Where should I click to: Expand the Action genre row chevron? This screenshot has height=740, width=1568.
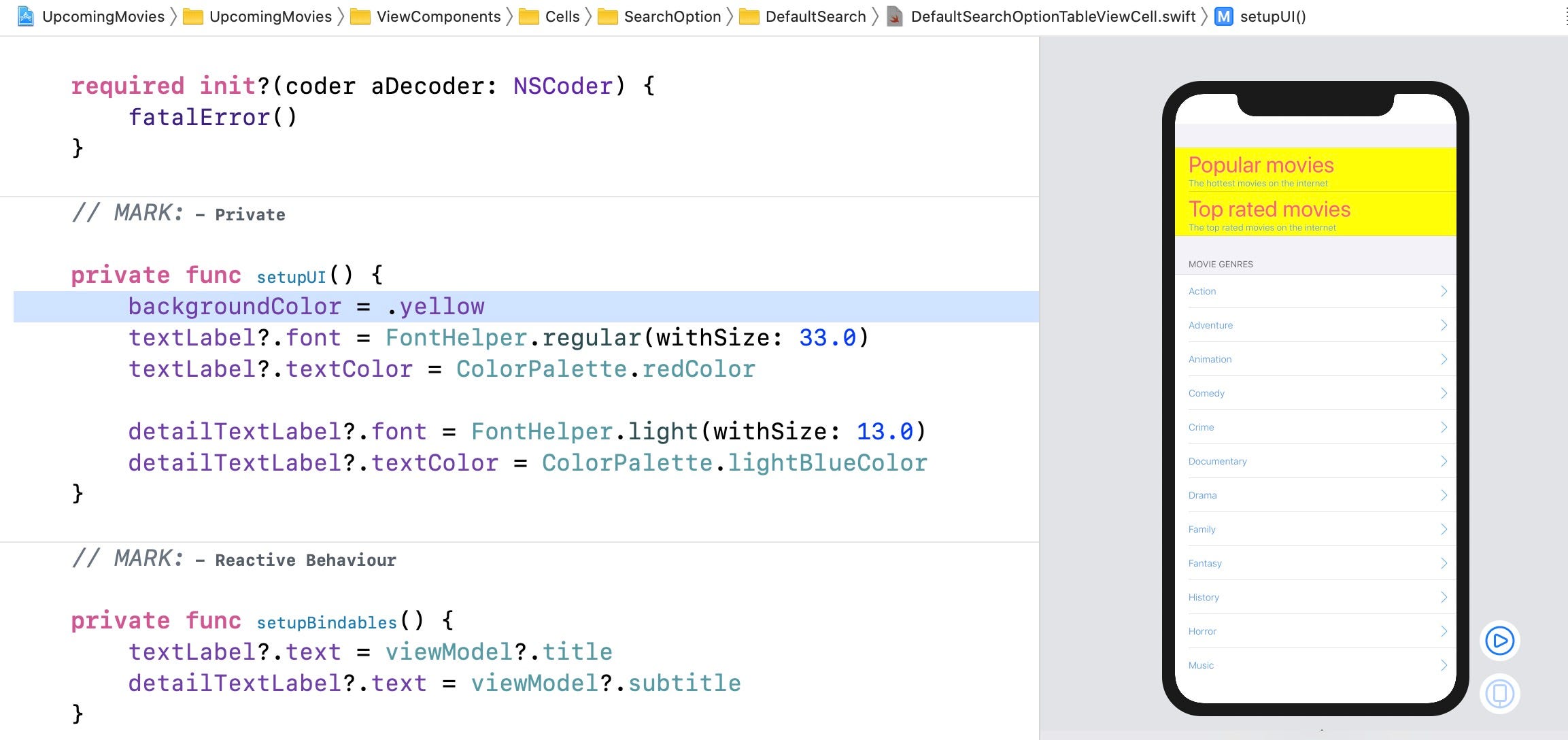coord(1444,290)
